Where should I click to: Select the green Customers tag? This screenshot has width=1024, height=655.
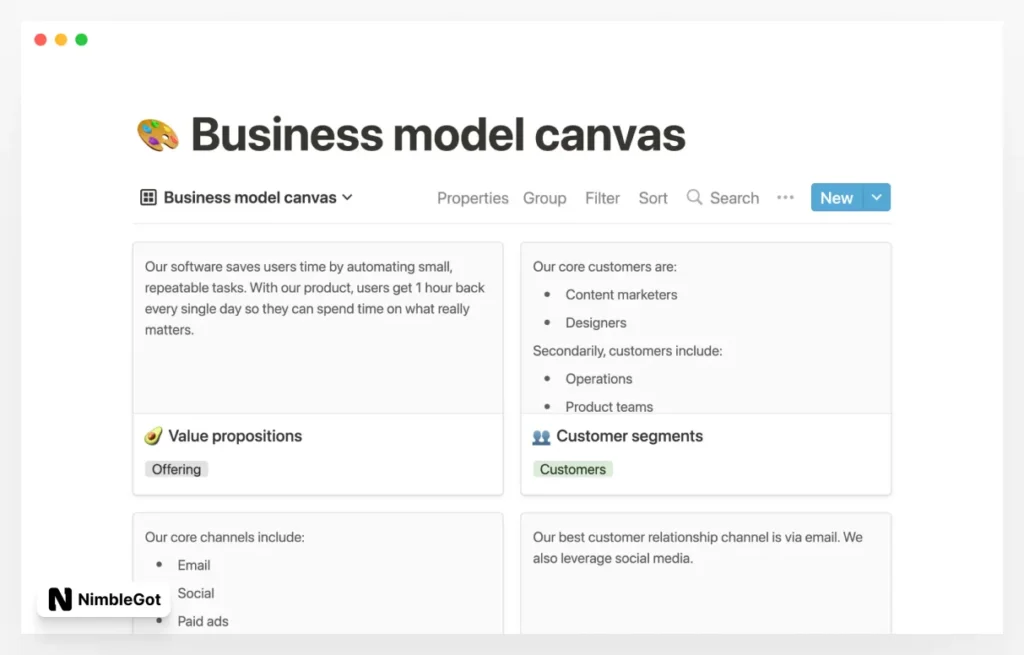coord(572,469)
